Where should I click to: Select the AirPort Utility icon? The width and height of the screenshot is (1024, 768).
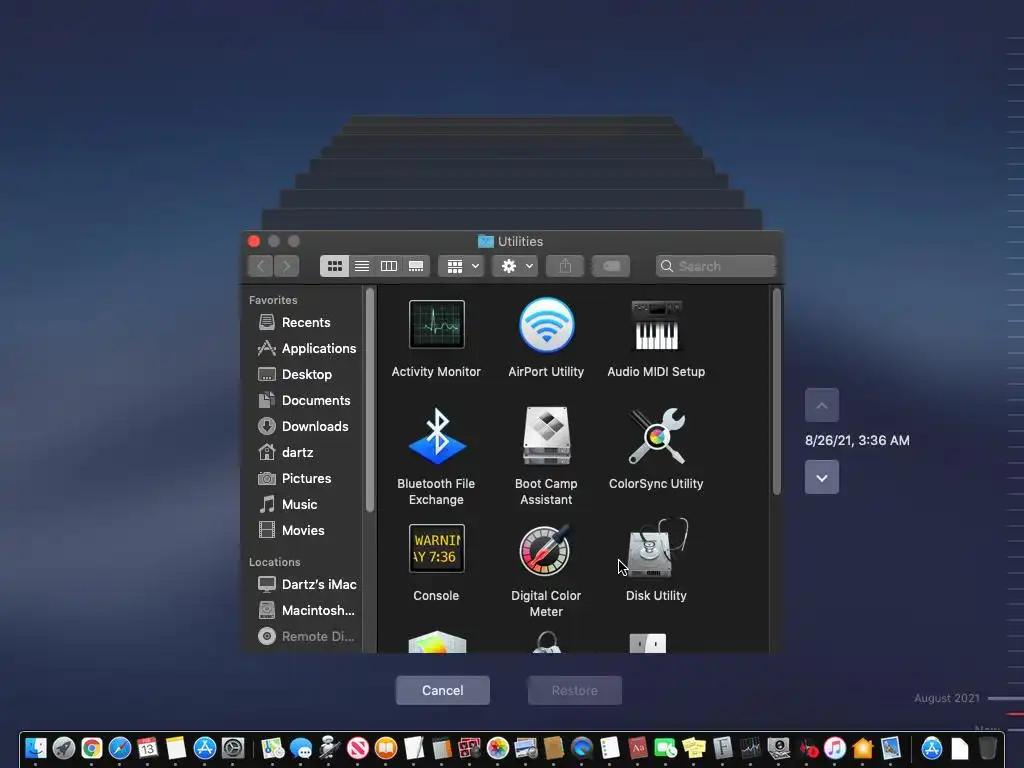pyautogui.click(x=547, y=325)
